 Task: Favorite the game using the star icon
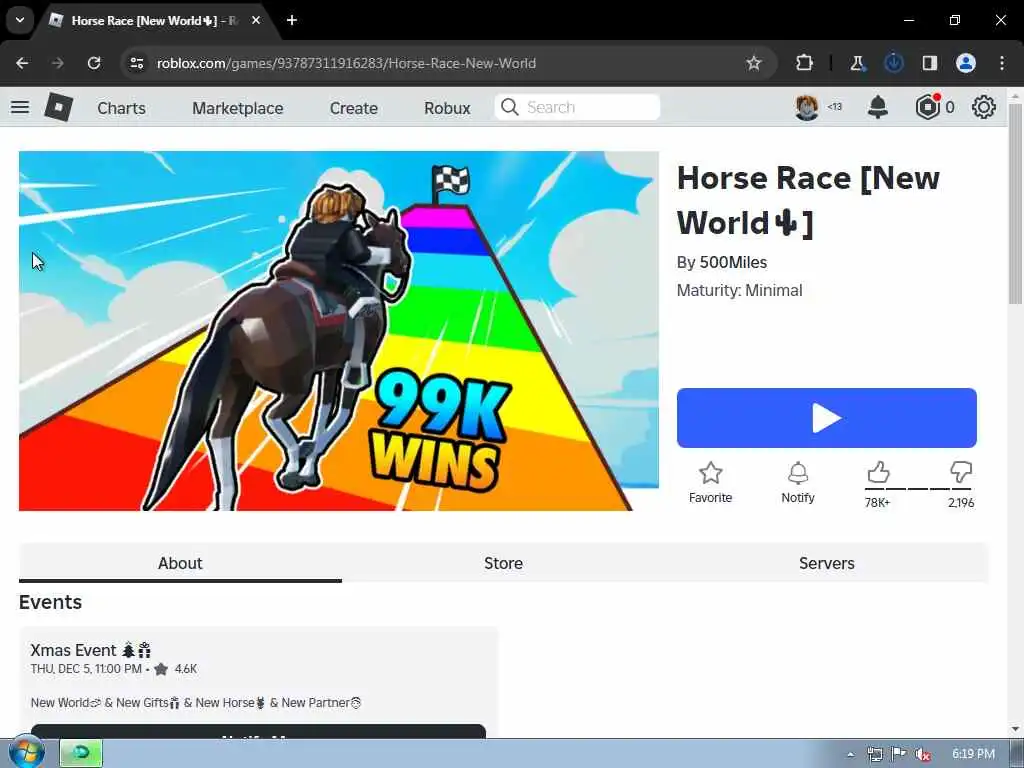click(x=711, y=473)
